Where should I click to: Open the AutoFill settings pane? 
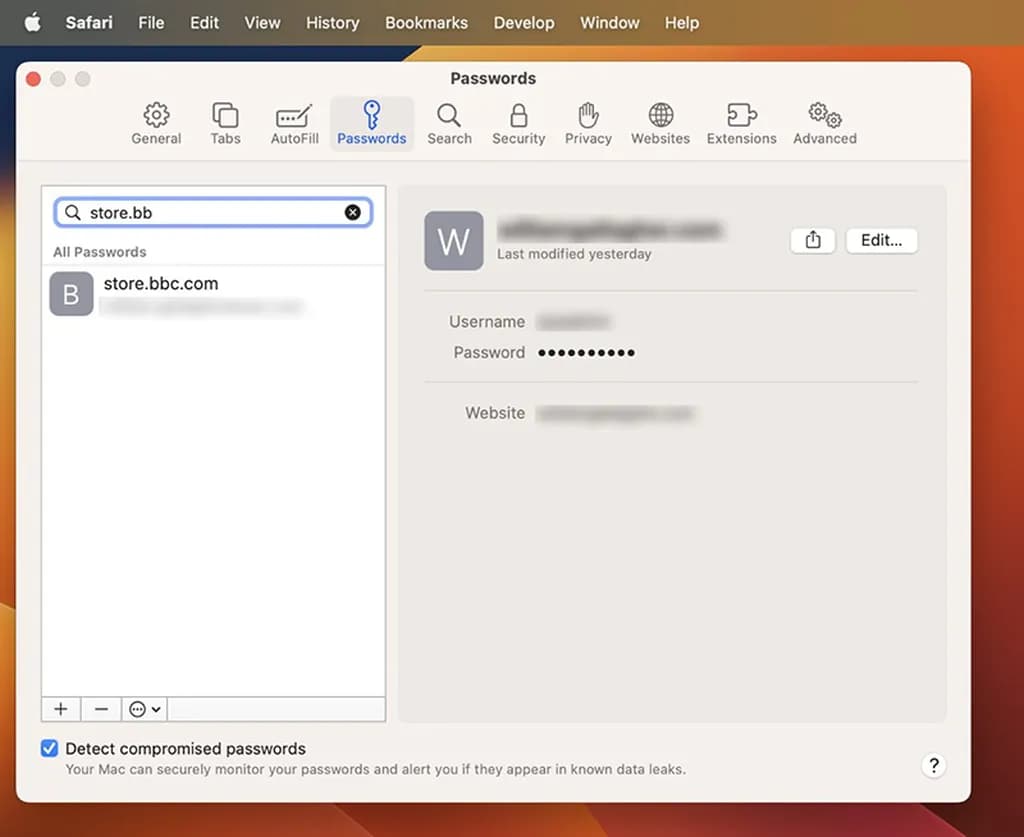pos(294,124)
